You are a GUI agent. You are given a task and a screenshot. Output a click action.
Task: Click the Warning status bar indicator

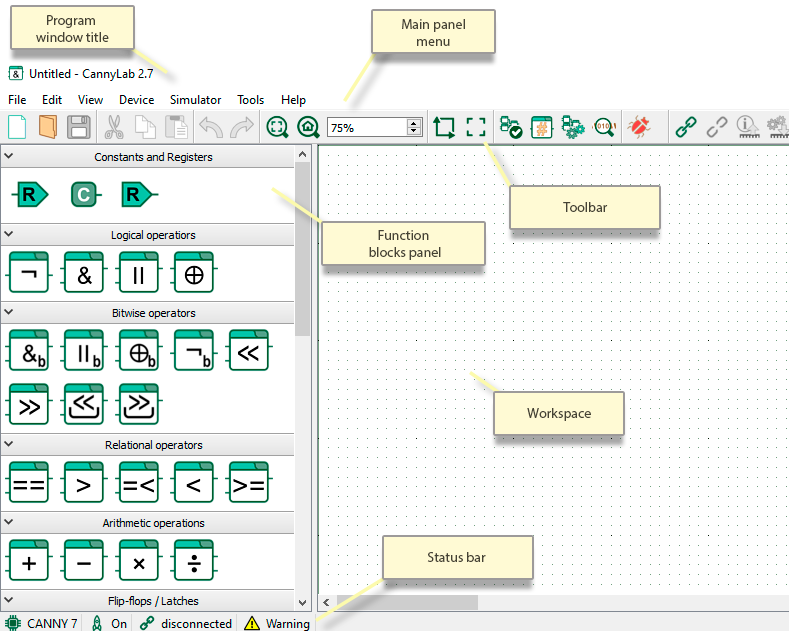pos(277,623)
